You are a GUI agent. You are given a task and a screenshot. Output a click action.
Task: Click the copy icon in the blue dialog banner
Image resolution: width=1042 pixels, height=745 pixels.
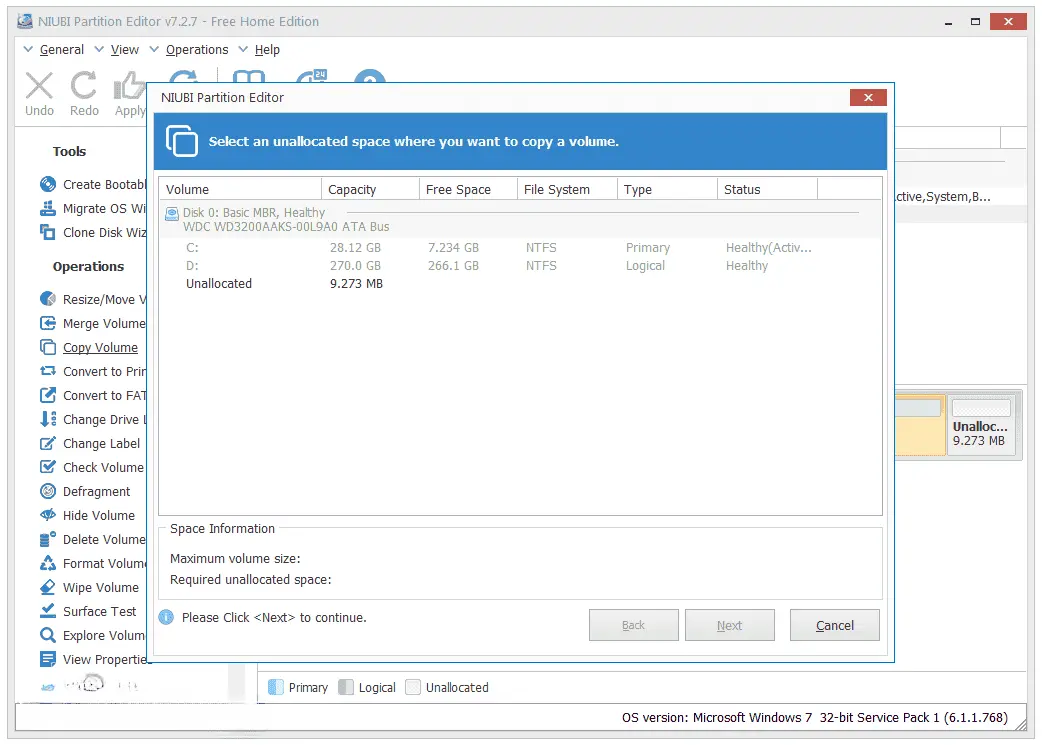[181, 141]
